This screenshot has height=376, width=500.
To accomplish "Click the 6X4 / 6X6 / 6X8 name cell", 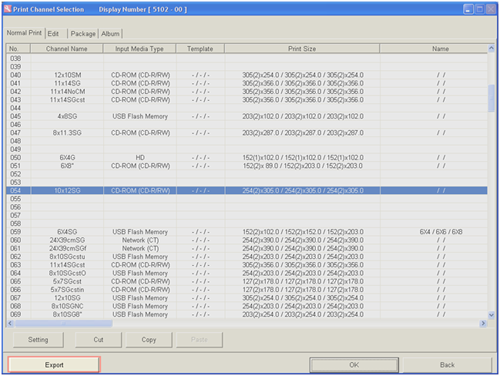I will click(441, 232).
